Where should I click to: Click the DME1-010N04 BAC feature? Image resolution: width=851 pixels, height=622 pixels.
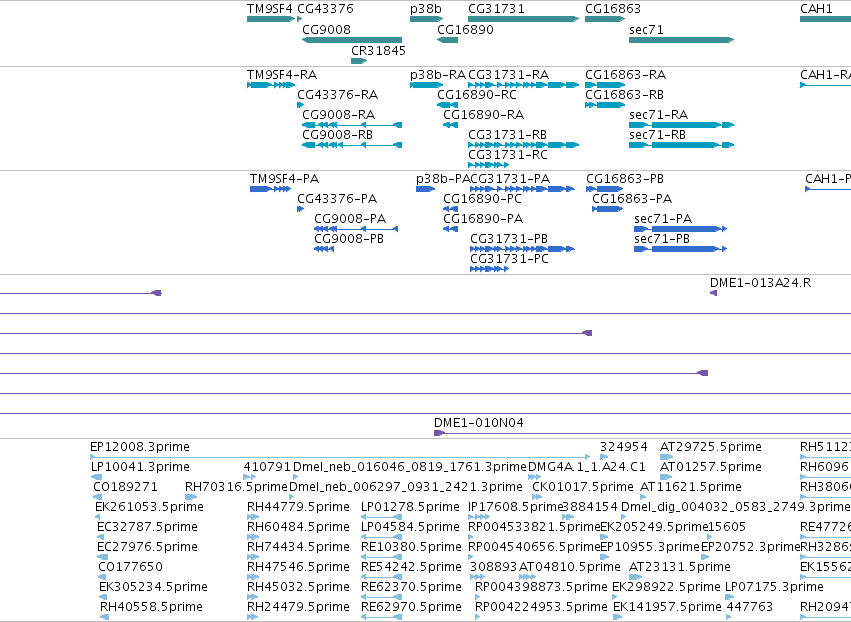click(x=642, y=433)
